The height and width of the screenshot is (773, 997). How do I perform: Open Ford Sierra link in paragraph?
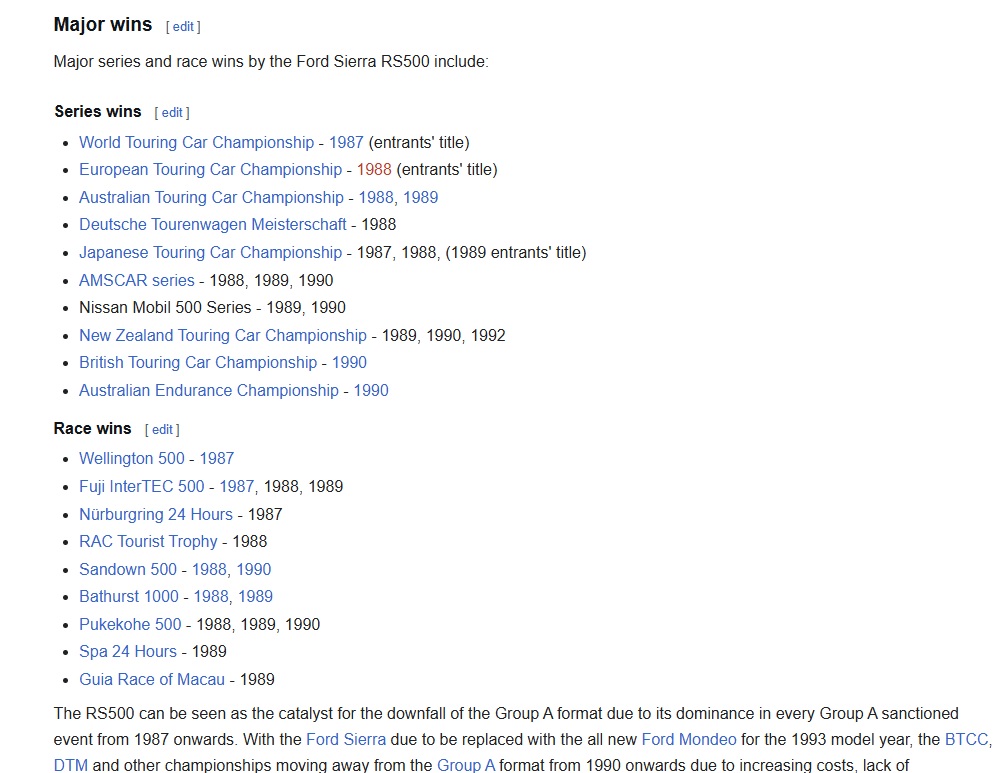[346, 740]
